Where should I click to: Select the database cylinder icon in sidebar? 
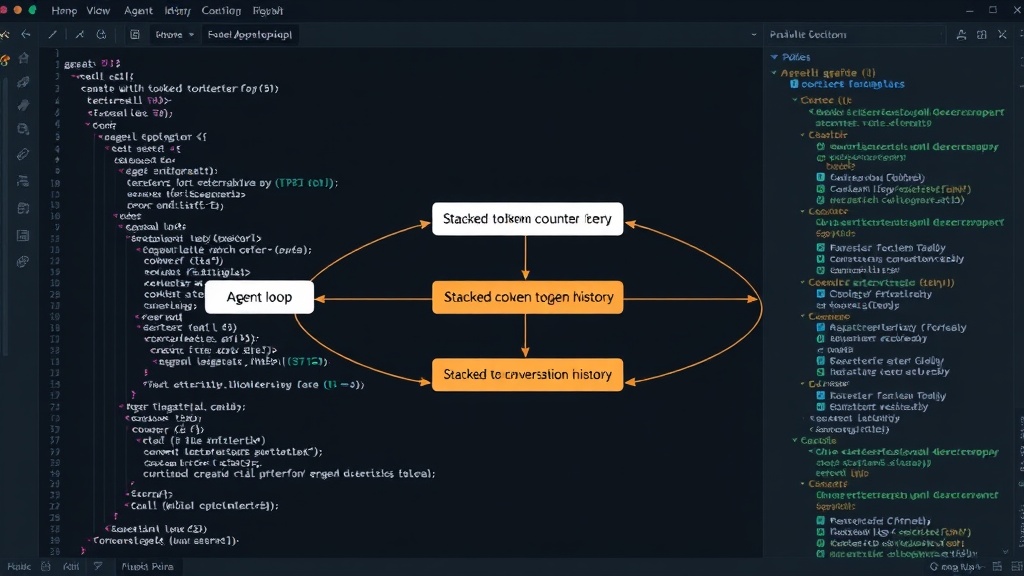pos(24,129)
